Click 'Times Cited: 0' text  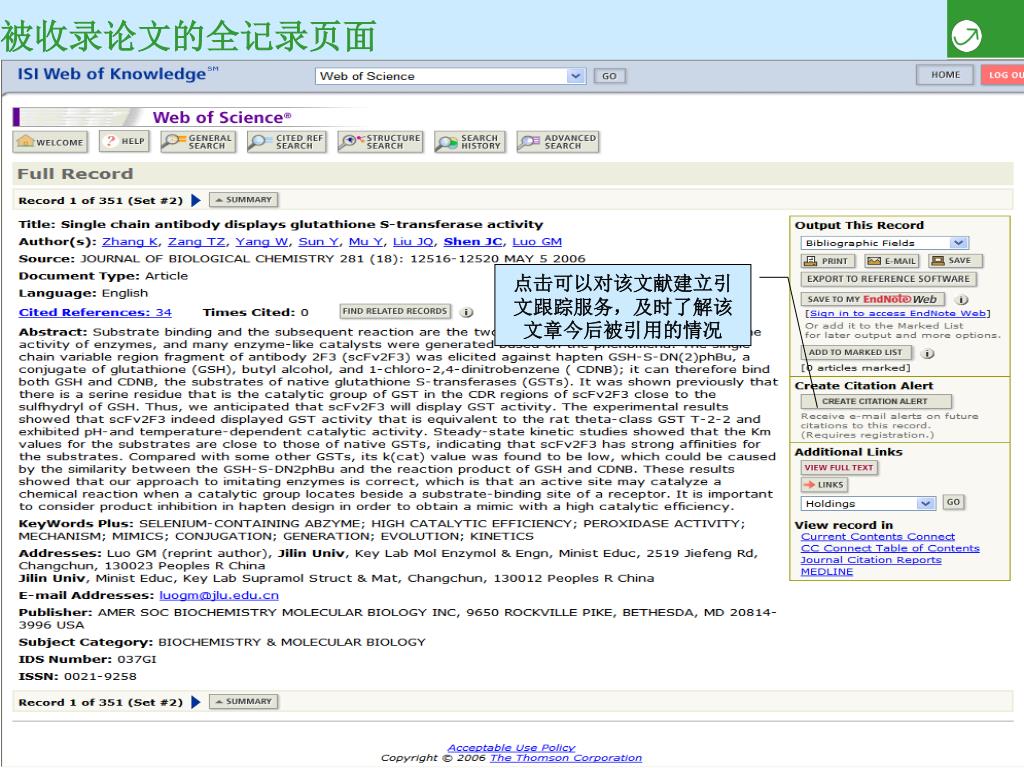(255, 312)
